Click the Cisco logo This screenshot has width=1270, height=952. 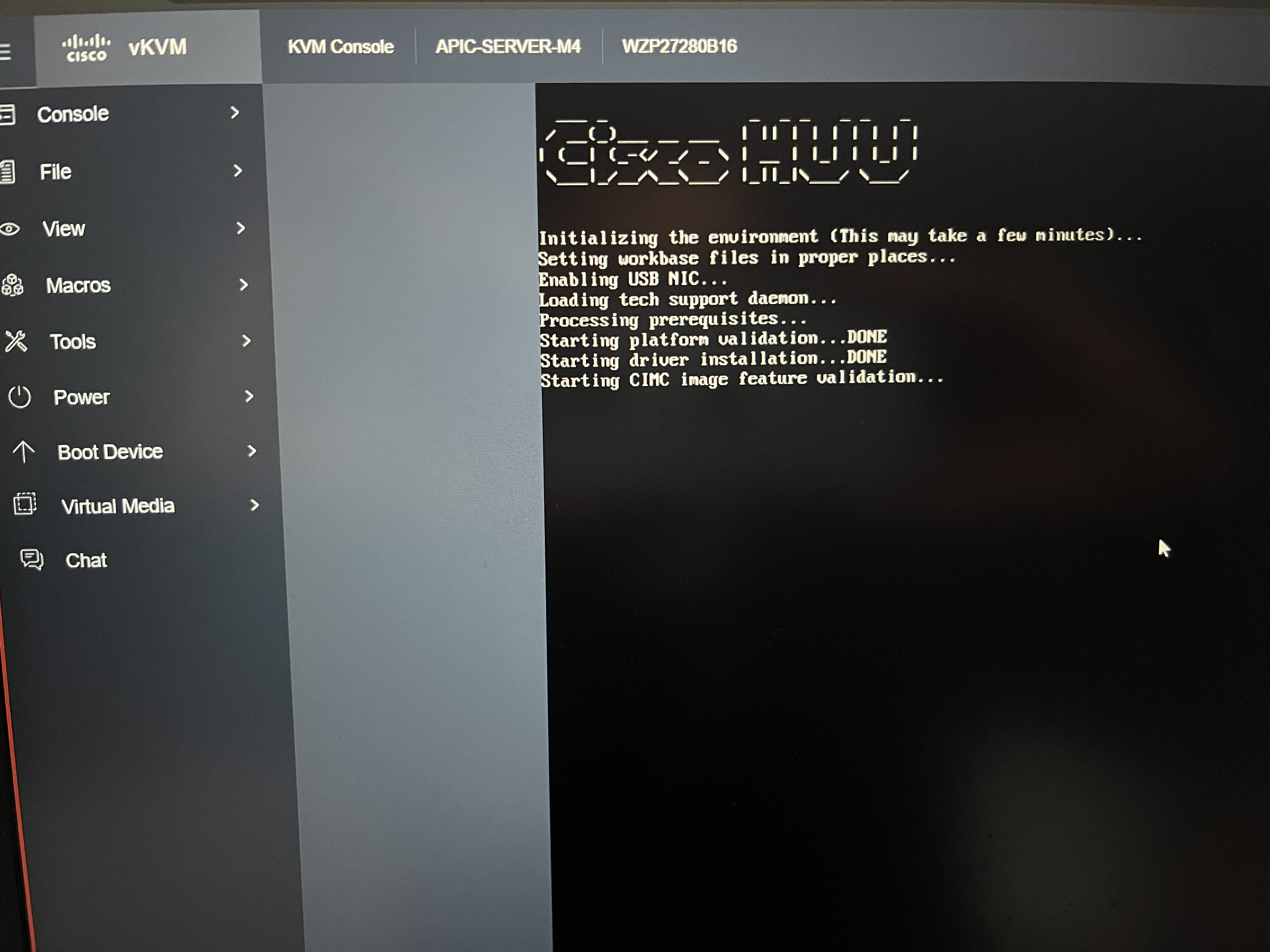click(x=86, y=48)
